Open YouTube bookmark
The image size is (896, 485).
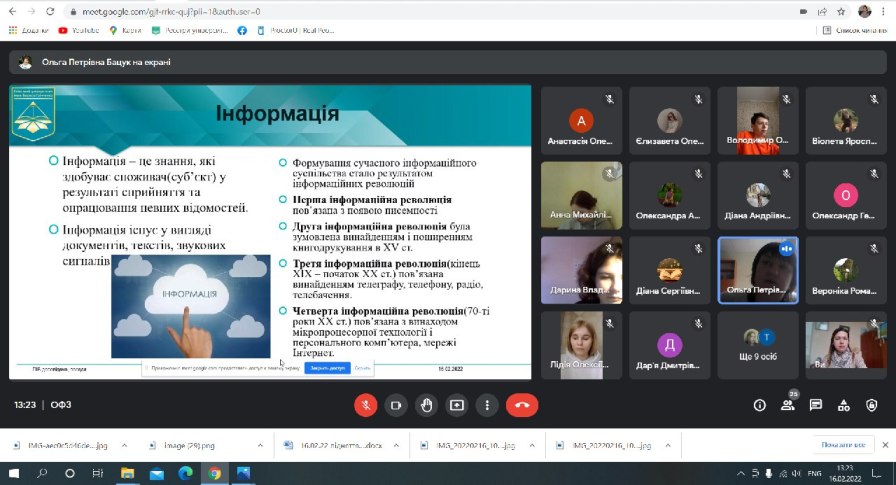79,30
